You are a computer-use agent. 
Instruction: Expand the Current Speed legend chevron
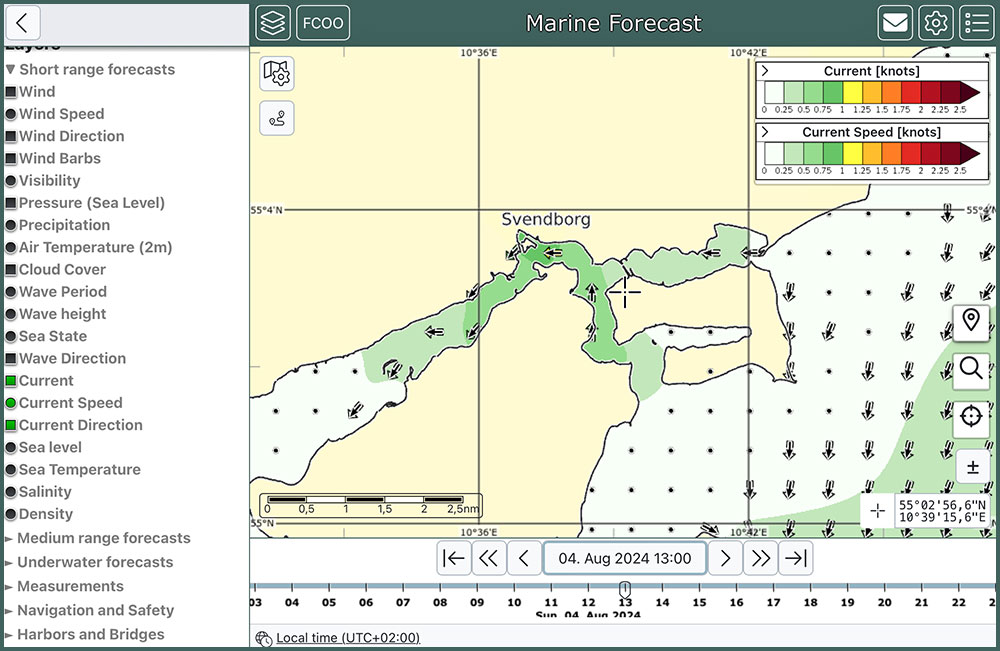(765, 132)
